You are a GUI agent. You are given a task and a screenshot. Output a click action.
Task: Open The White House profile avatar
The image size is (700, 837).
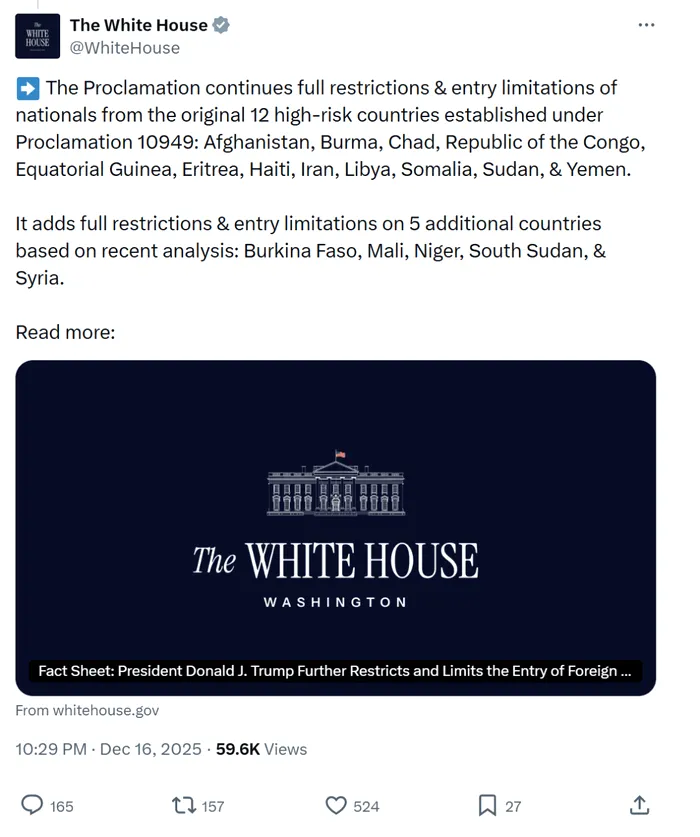(x=37, y=37)
